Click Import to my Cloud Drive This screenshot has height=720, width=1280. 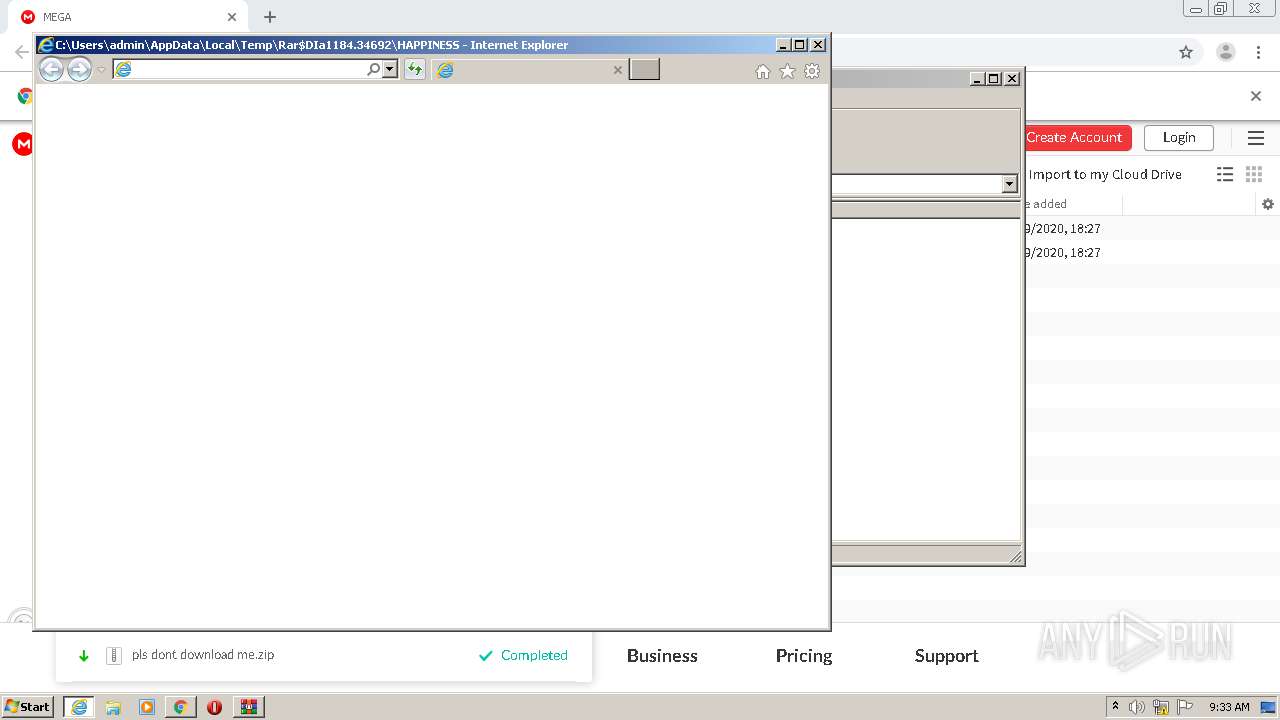click(1105, 174)
